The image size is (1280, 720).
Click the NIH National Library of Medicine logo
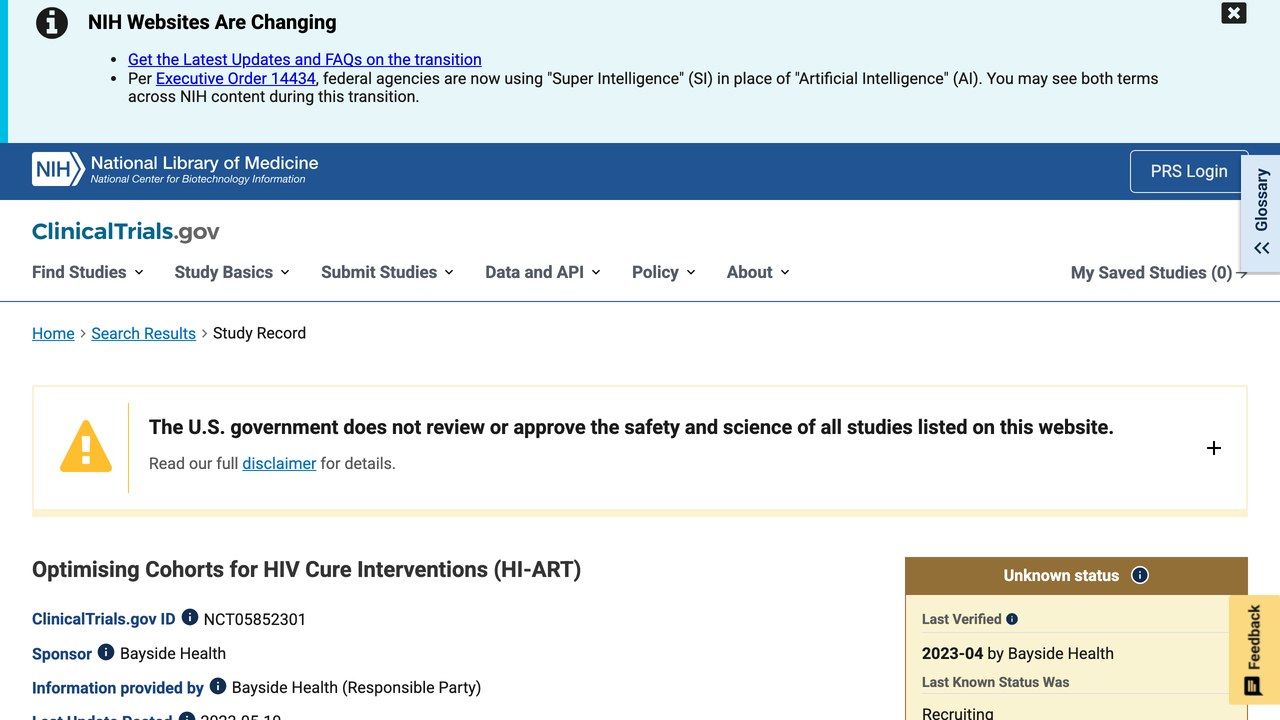[175, 169]
